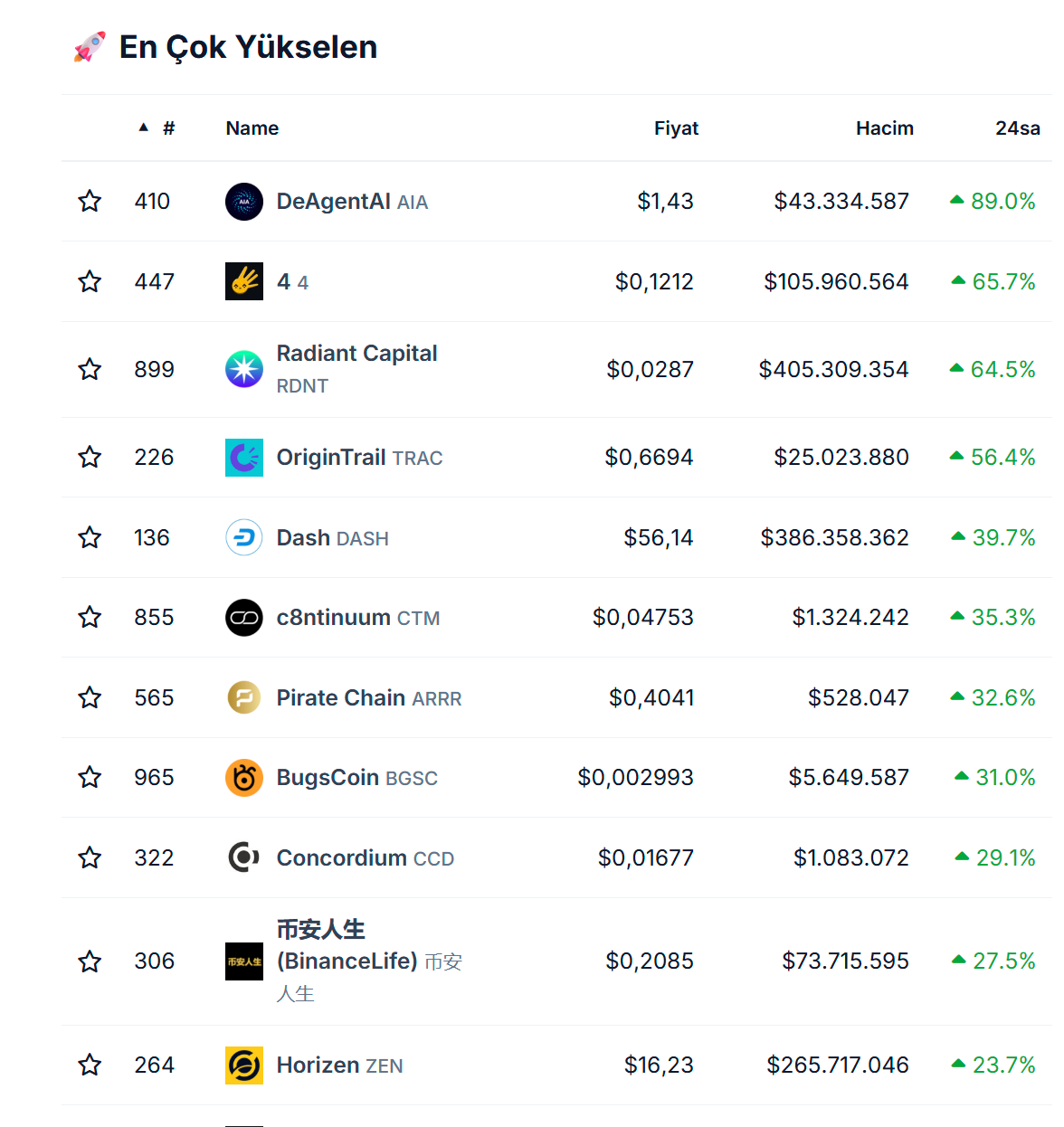Open the BugsCoin BGSC icon

pos(243,778)
